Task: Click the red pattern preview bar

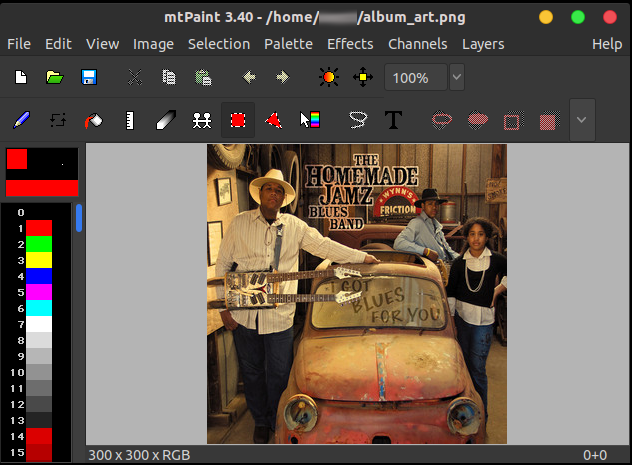Action: tap(42, 188)
